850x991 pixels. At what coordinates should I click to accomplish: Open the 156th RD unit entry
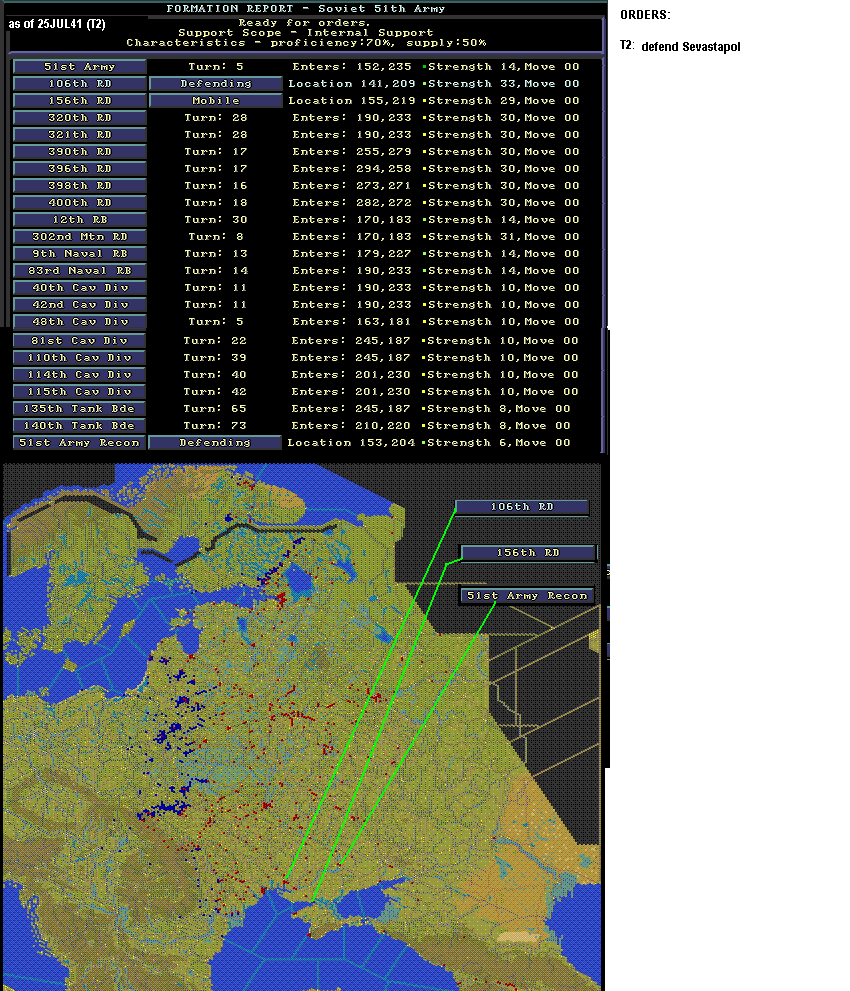coord(80,100)
